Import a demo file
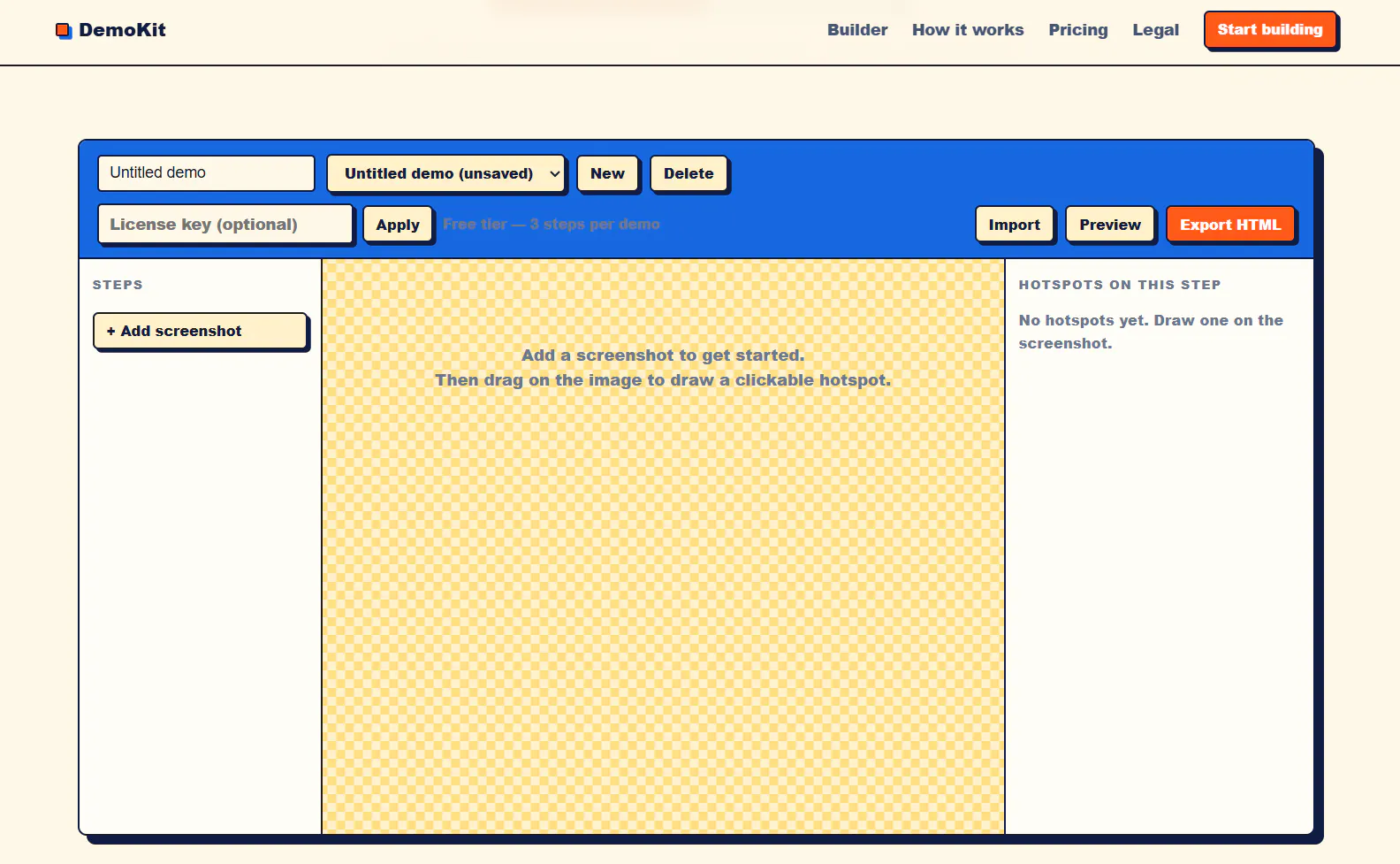Image resolution: width=1400 pixels, height=864 pixels. click(x=1015, y=225)
